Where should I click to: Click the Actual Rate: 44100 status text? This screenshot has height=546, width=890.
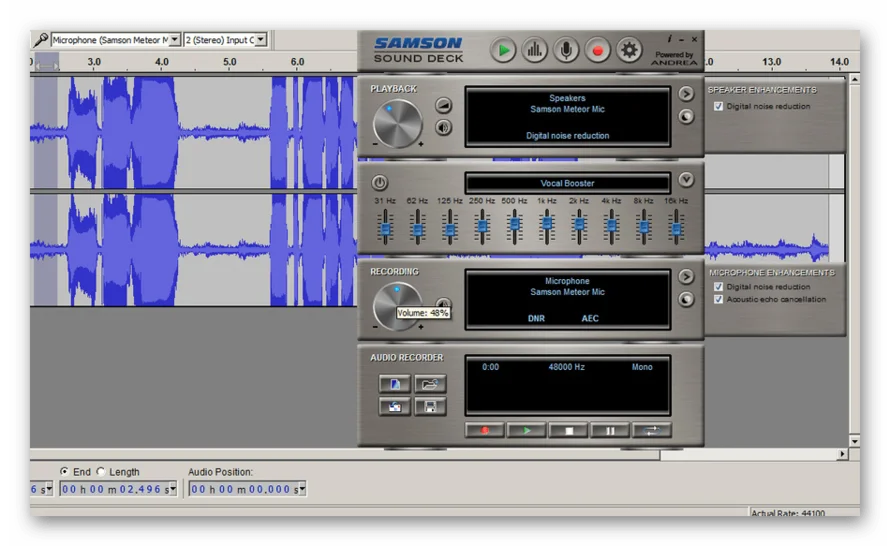click(788, 513)
